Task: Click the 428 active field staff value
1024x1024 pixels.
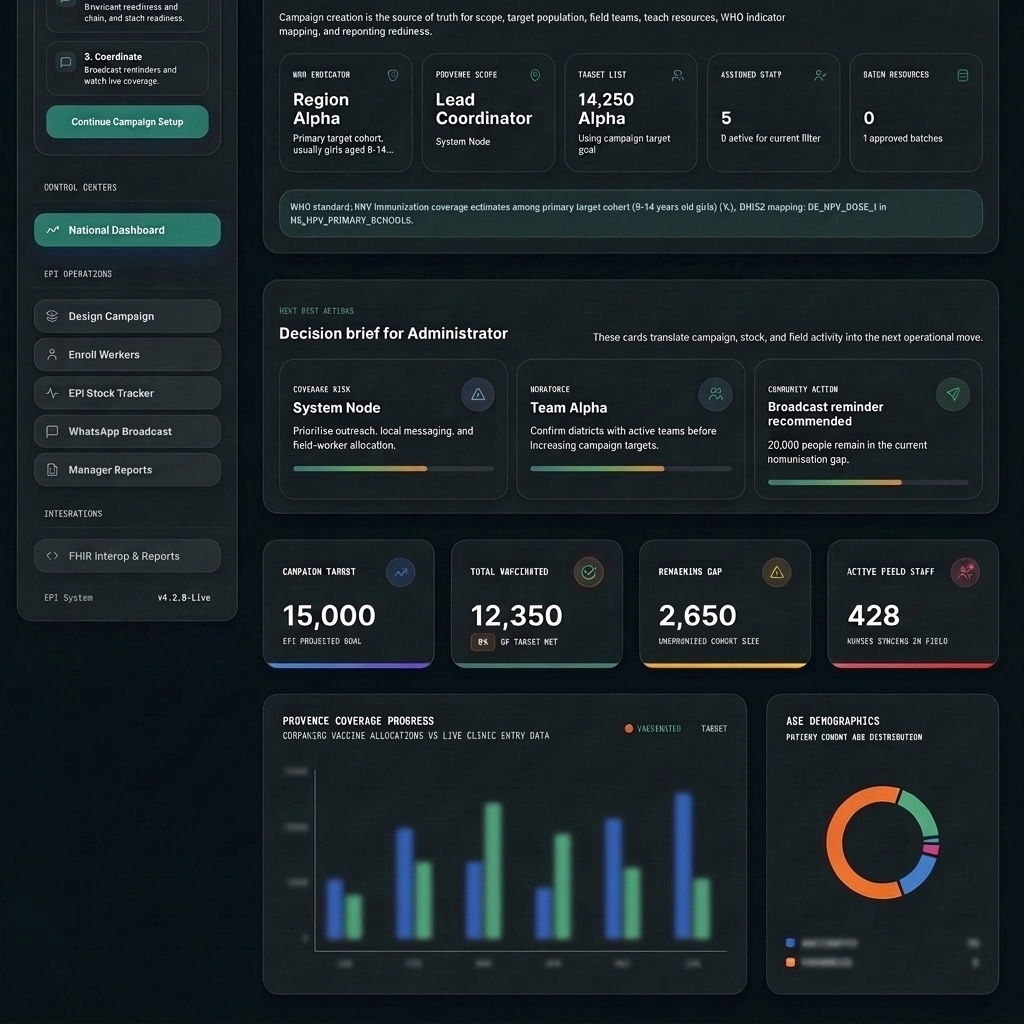Action: 873,615
